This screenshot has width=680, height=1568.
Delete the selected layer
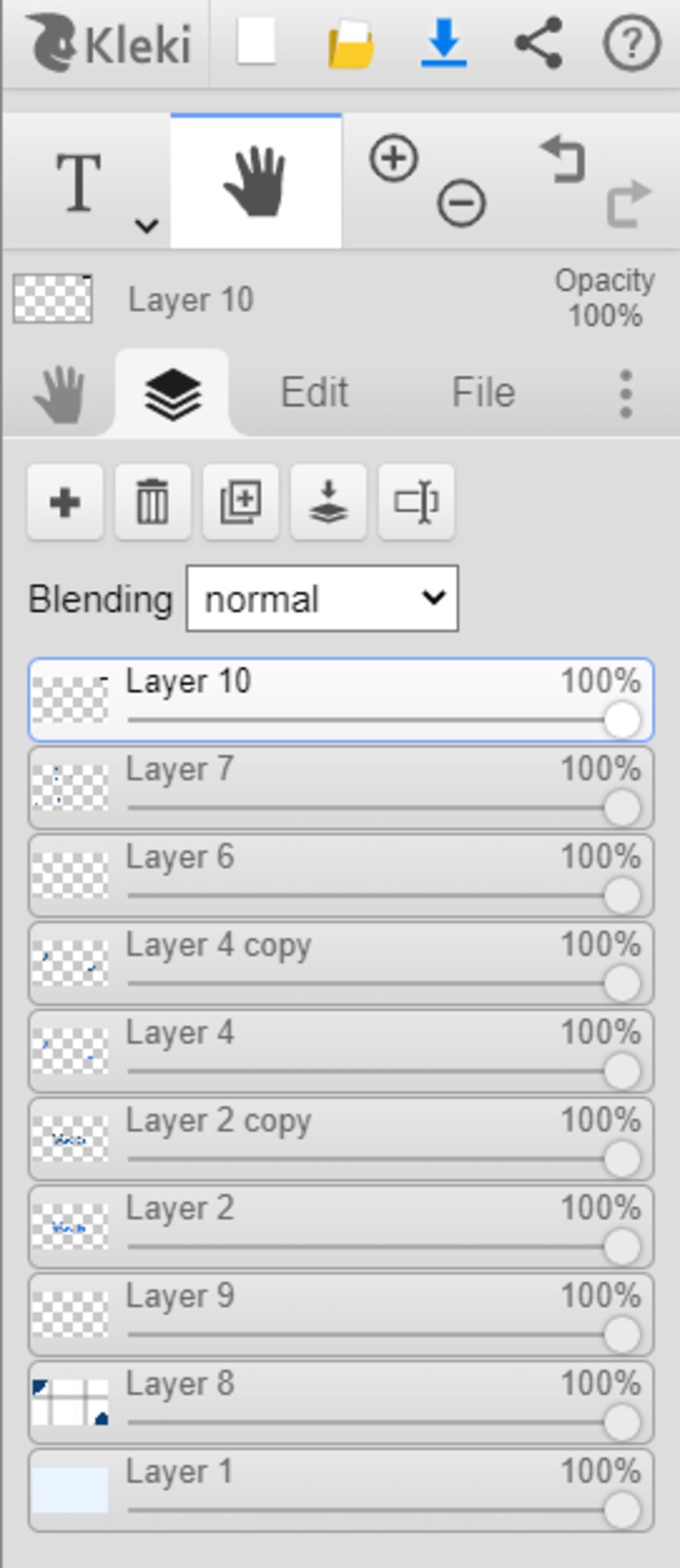point(153,502)
